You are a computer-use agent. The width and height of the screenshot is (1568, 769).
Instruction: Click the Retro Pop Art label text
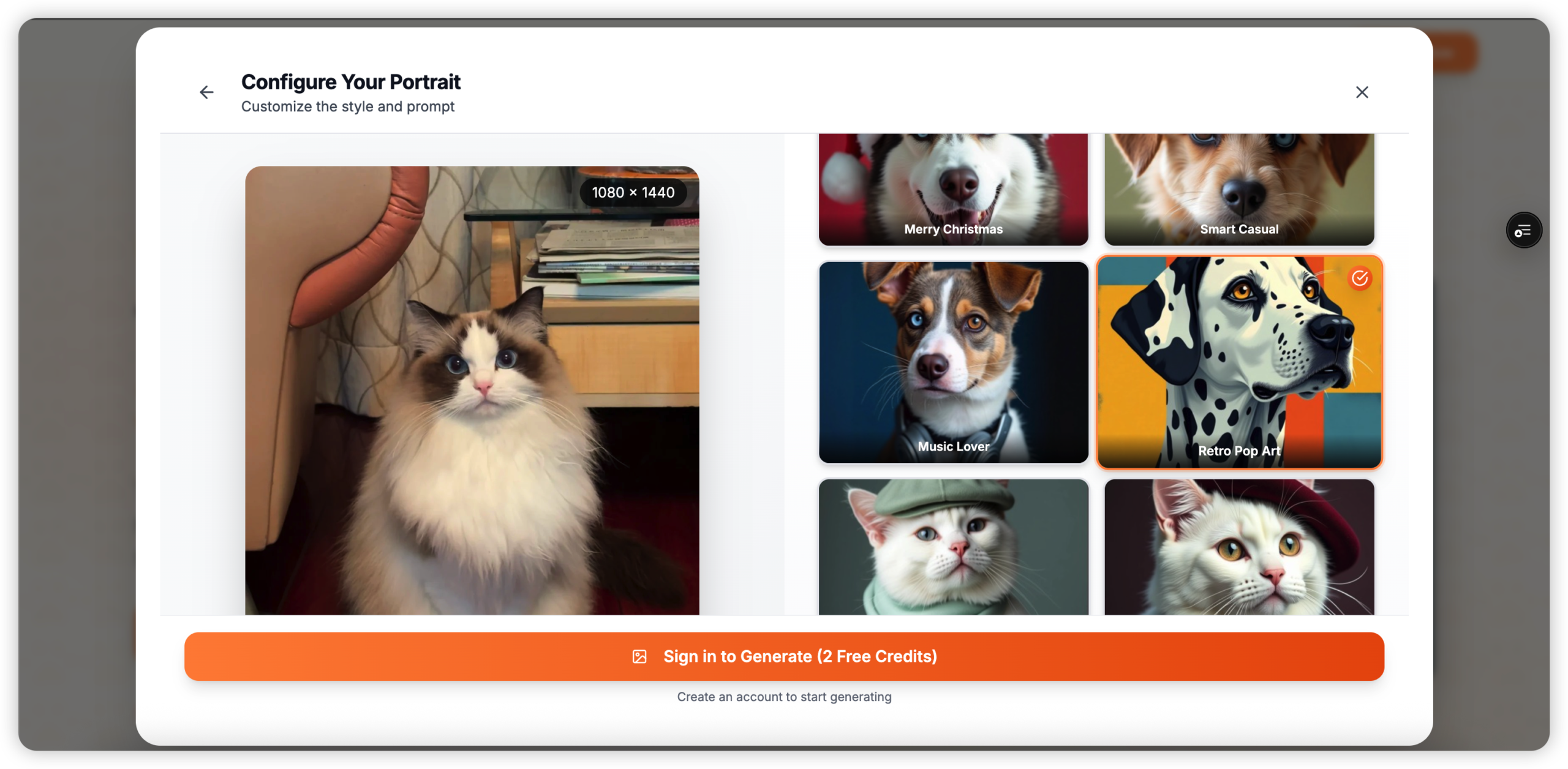coord(1238,451)
